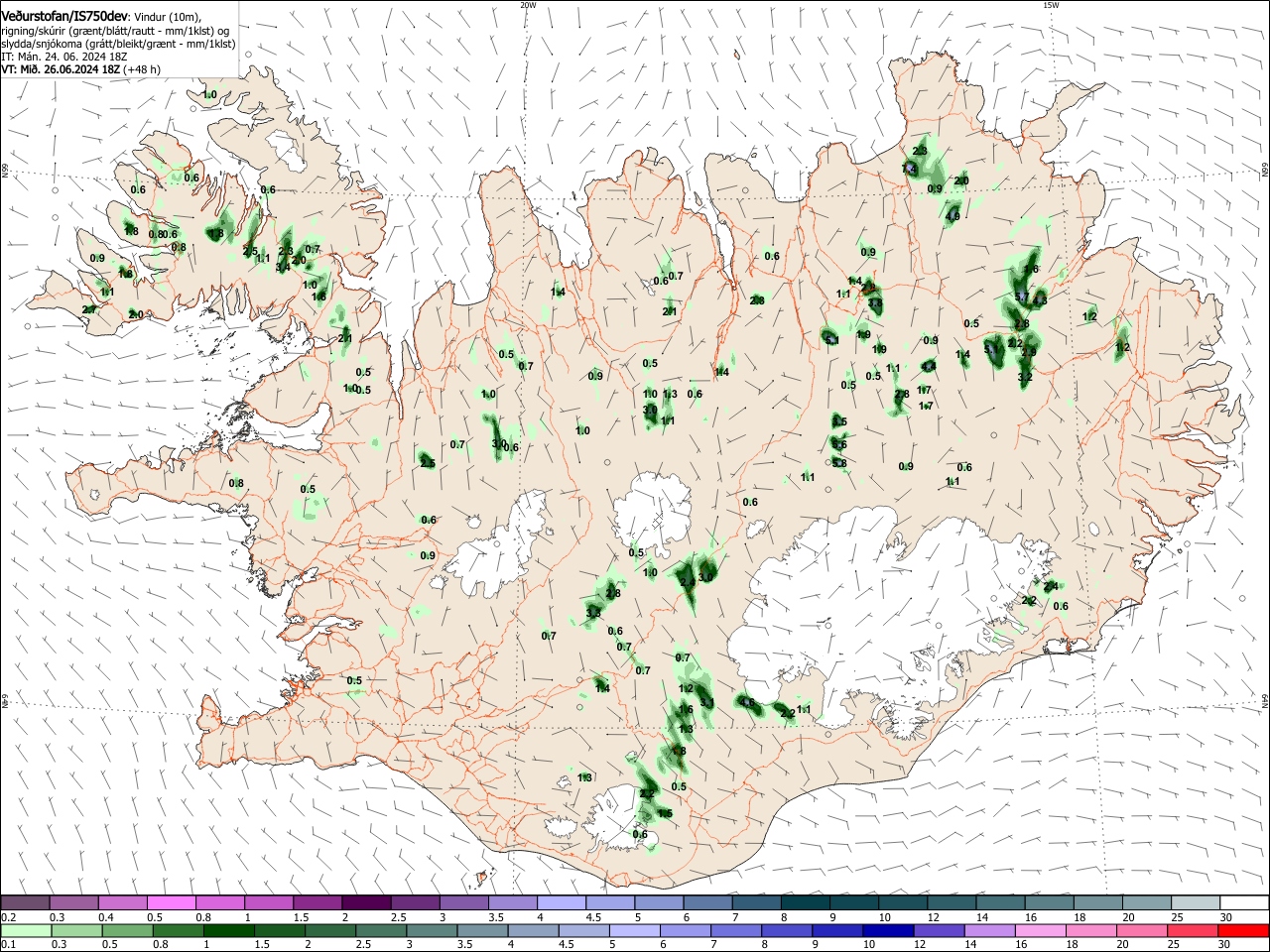This screenshot has width=1270, height=952.
Task: Pick the dark teal swatch between 8 and 9, upper row
Action: pos(804,903)
